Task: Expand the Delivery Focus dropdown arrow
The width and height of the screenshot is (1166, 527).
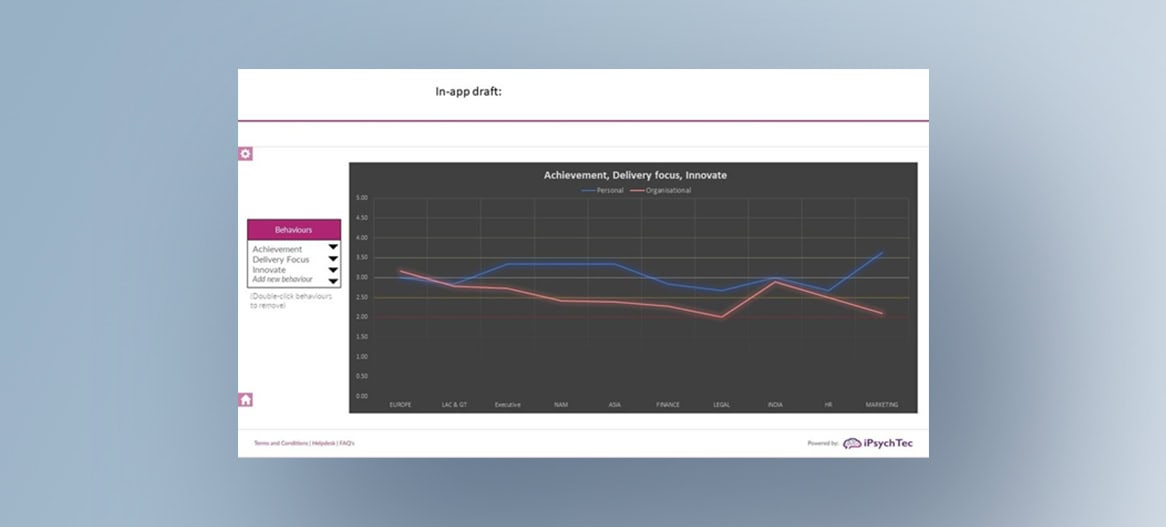Action: 333,259
